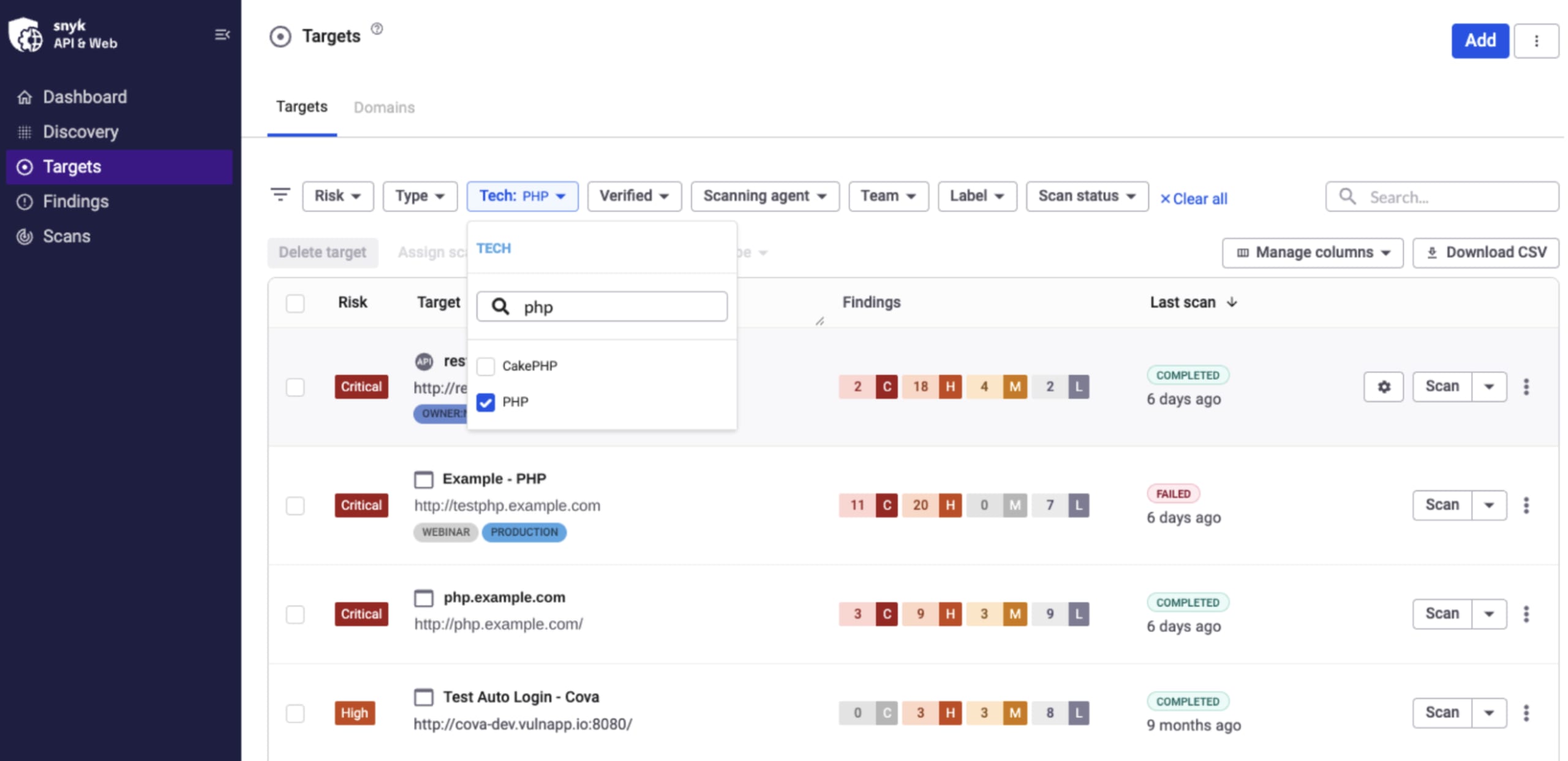
Task: Open the Type filter dropdown
Action: (420, 196)
